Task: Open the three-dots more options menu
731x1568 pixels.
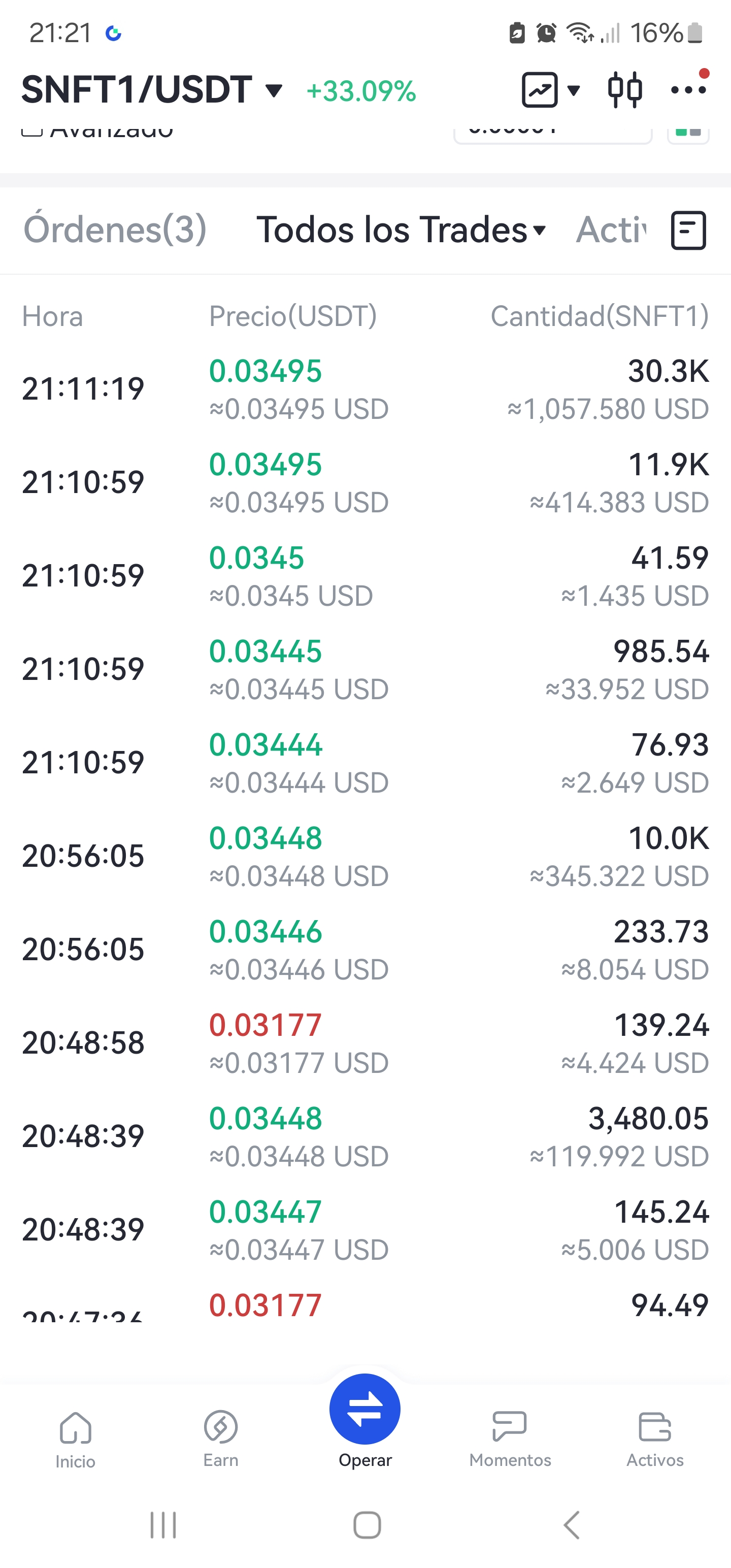Action: click(x=688, y=90)
